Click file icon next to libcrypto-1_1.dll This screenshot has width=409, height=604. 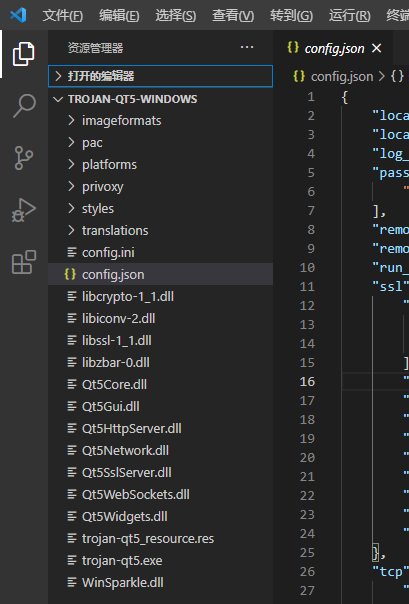pyautogui.click(x=72, y=296)
